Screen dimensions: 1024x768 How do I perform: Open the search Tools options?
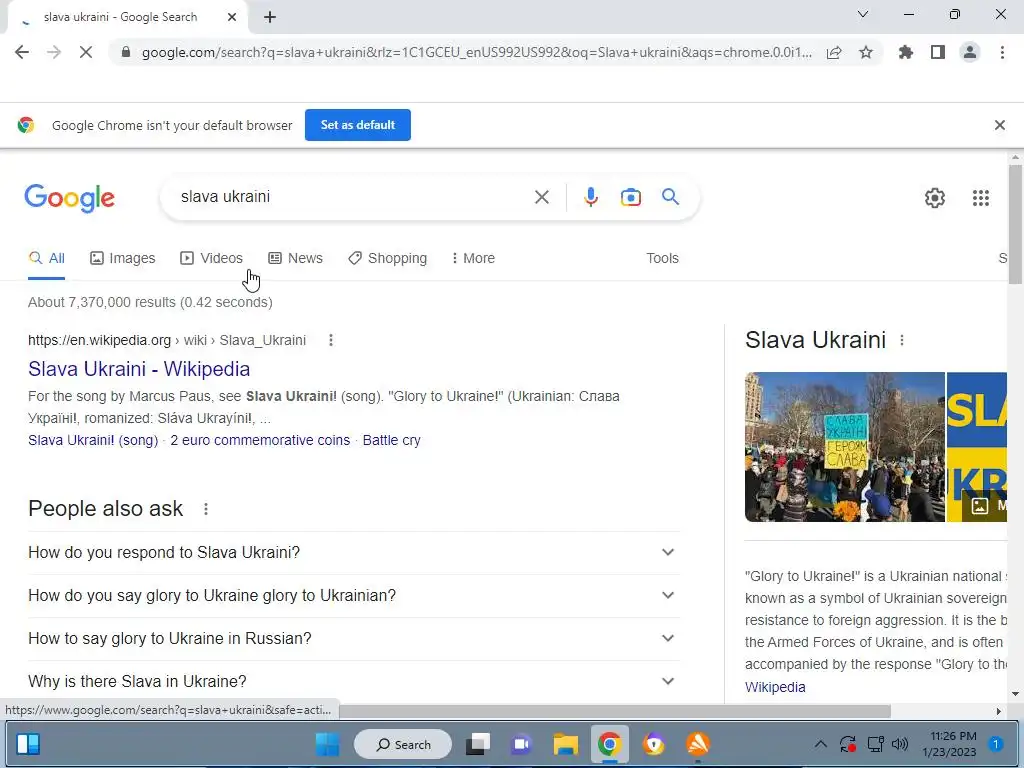pyautogui.click(x=662, y=258)
